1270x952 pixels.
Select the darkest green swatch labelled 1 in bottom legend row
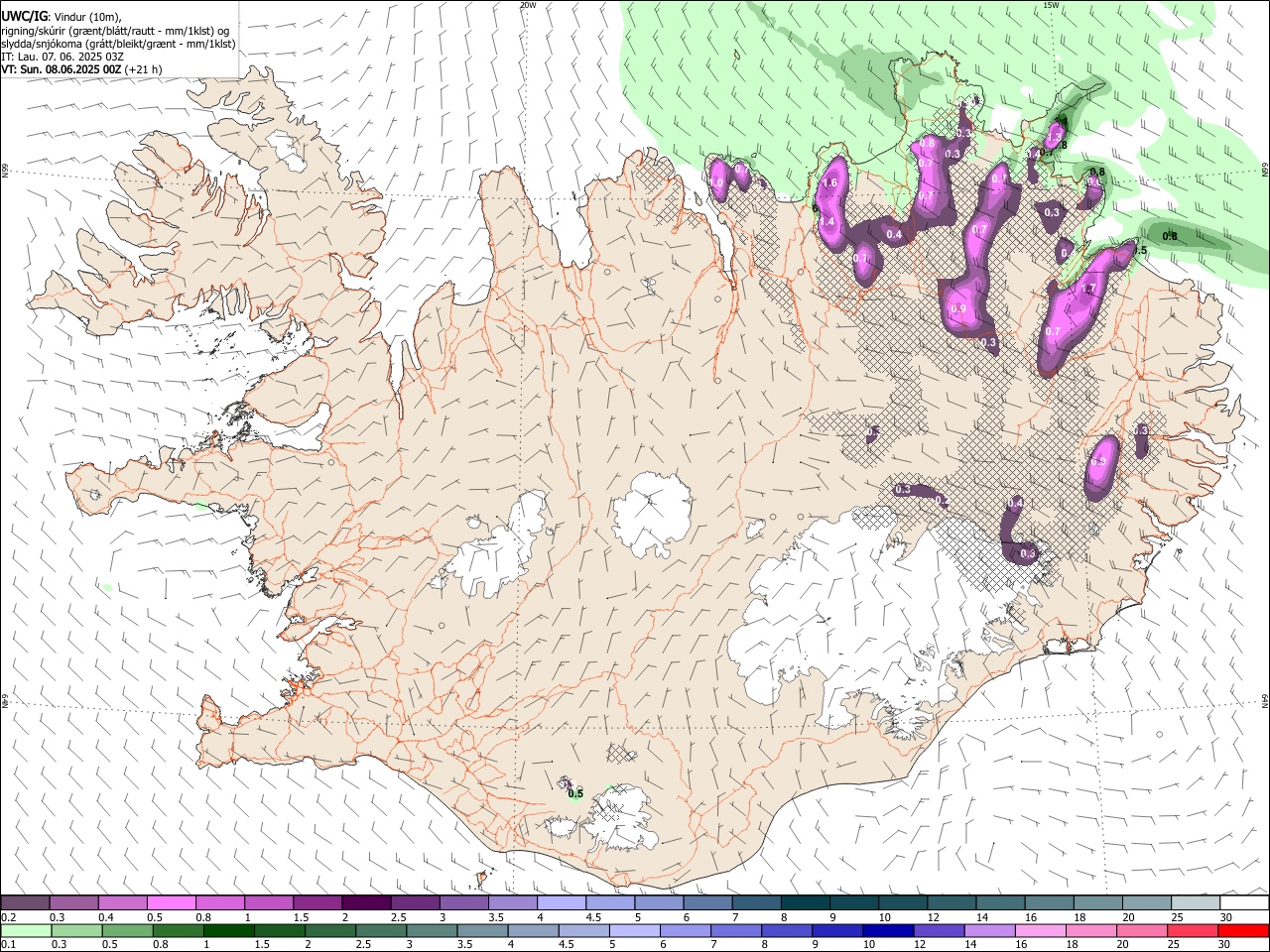(x=228, y=930)
